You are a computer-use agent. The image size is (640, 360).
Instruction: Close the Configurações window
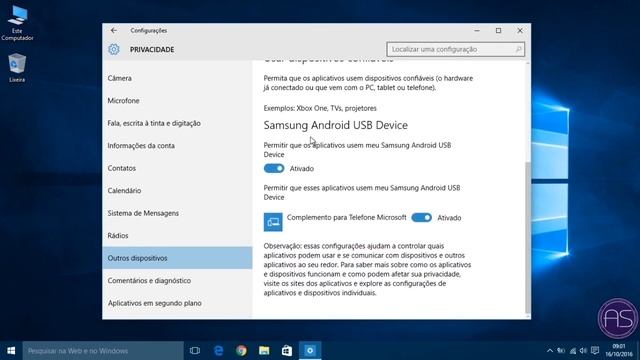point(520,30)
